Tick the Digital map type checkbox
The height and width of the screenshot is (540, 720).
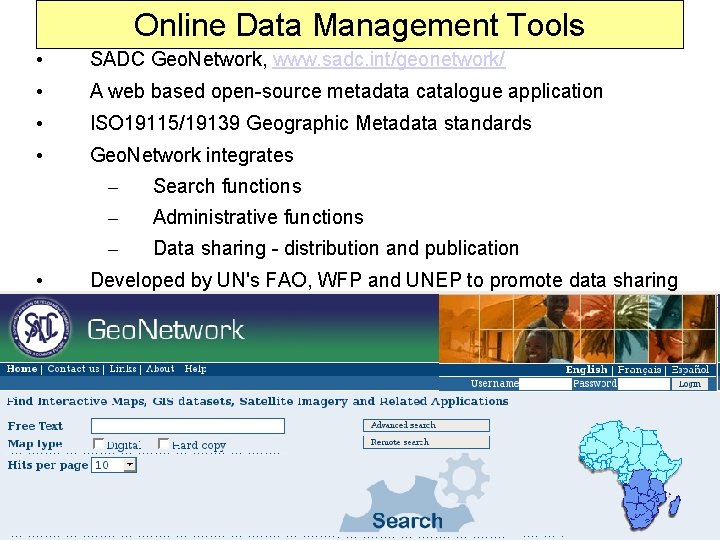tap(98, 444)
